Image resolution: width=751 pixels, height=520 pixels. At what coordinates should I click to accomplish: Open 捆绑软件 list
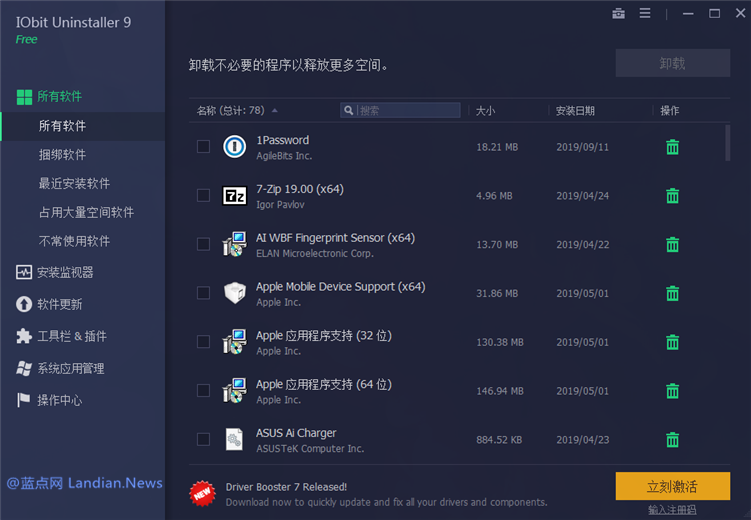(x=62, y=155)
